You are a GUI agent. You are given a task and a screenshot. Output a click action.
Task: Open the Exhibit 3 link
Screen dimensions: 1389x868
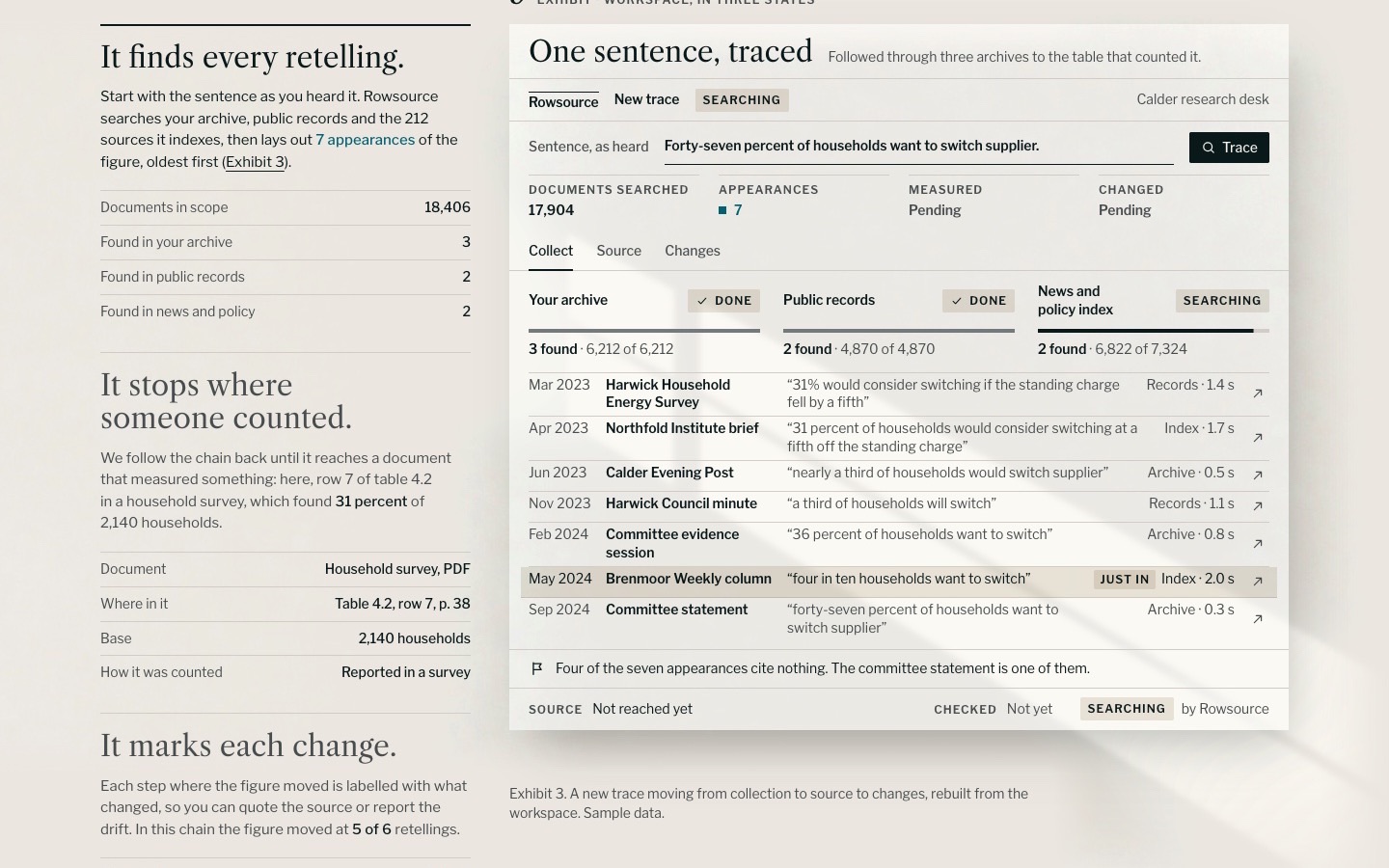point(255,162)
